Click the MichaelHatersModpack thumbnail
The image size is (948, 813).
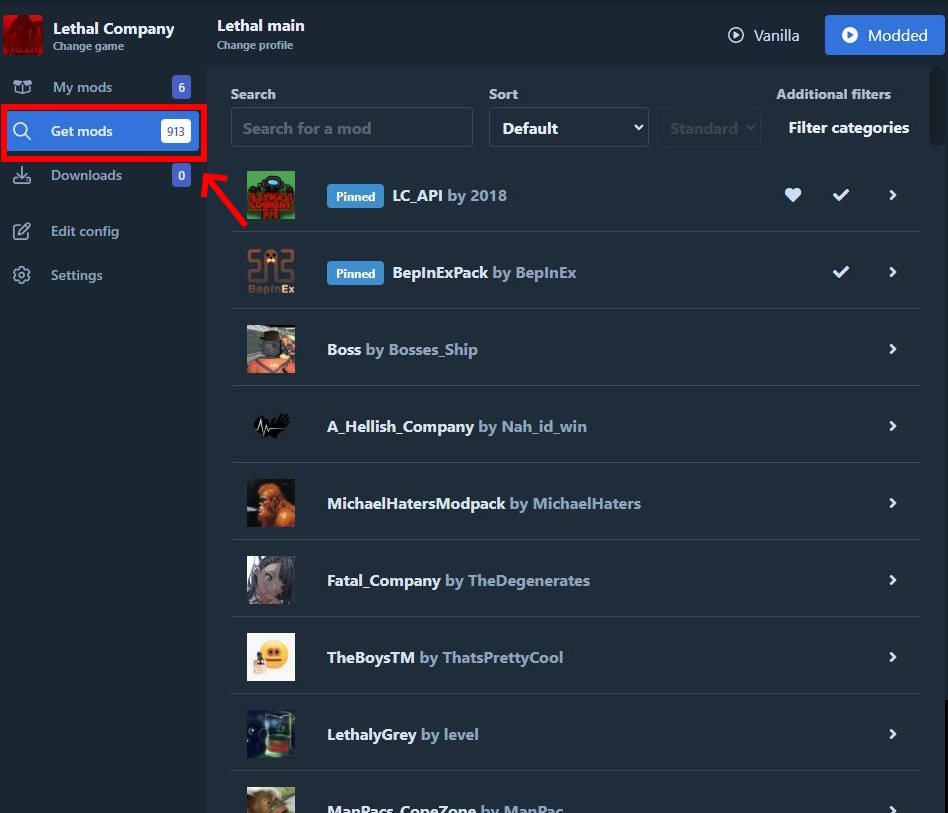tap(271, 503)
